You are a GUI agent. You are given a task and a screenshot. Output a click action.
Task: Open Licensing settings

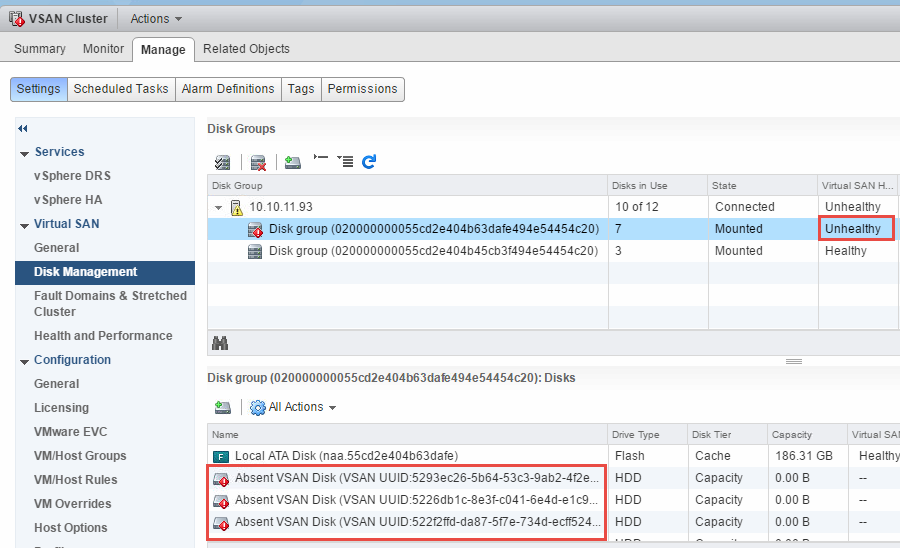click(61, 408)
